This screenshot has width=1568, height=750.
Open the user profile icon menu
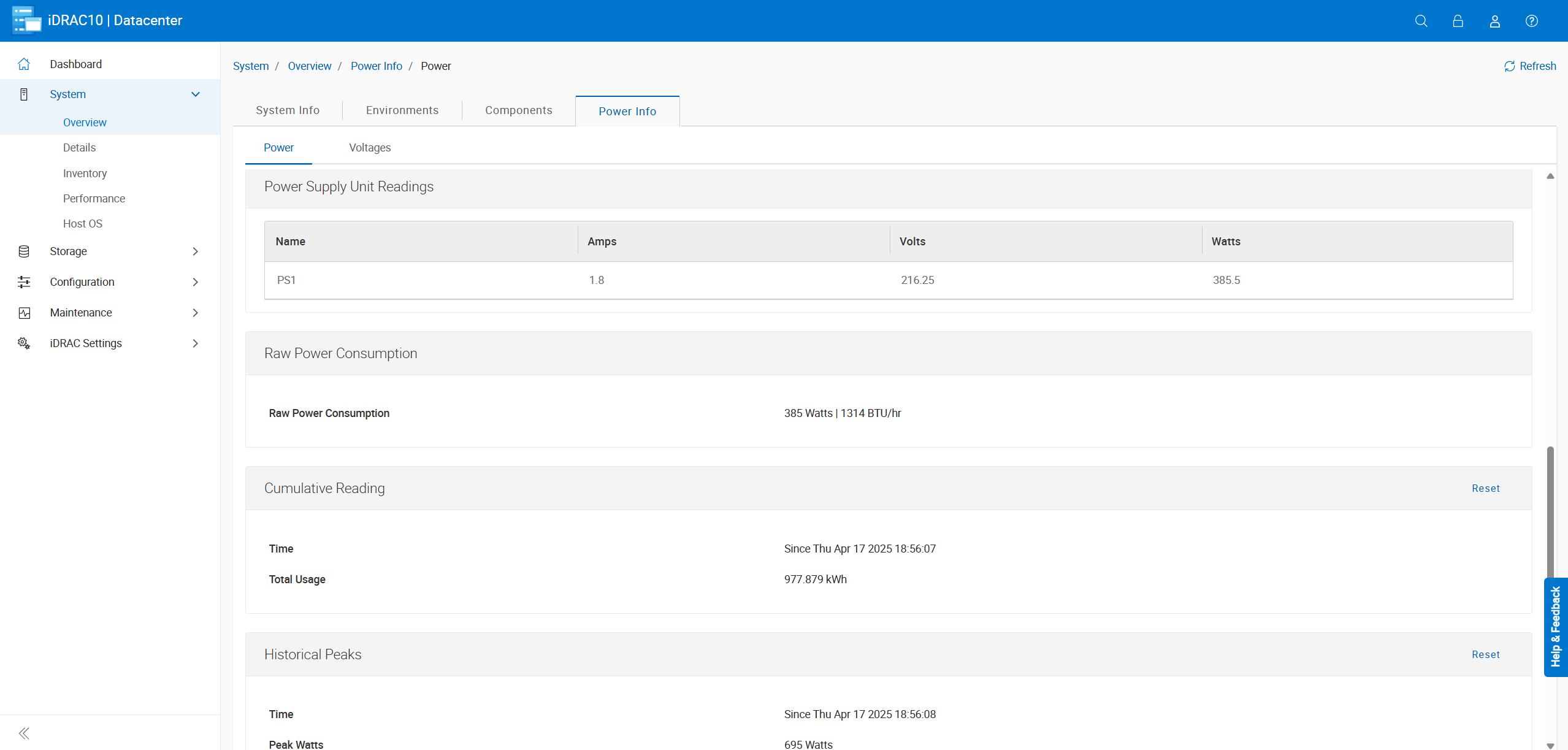click(x=1494, y=21)
